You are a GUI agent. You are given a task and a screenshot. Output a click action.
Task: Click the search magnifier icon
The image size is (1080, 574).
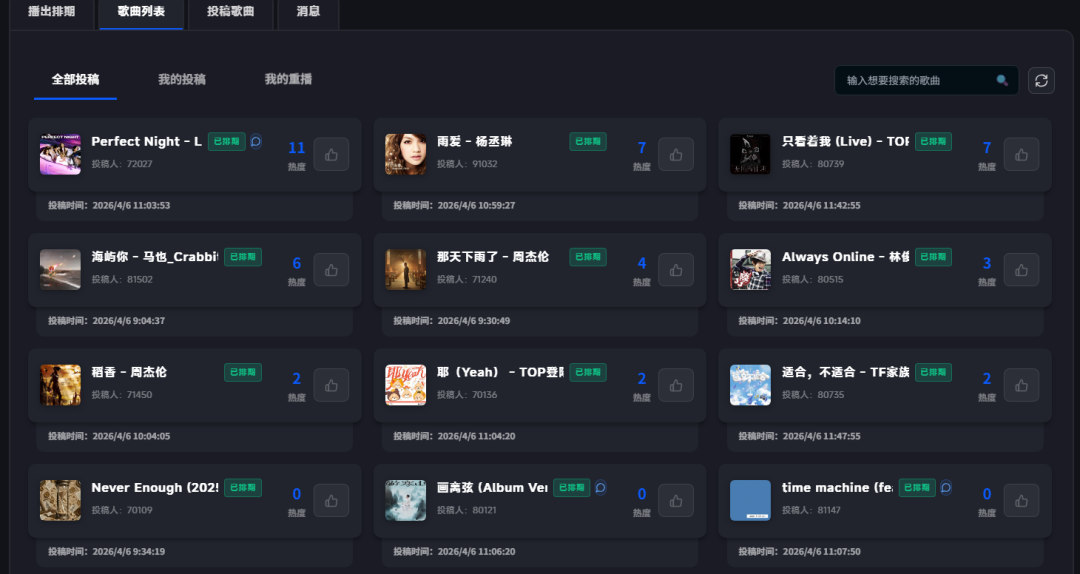pyautogui.click(x=1002, y=81)
